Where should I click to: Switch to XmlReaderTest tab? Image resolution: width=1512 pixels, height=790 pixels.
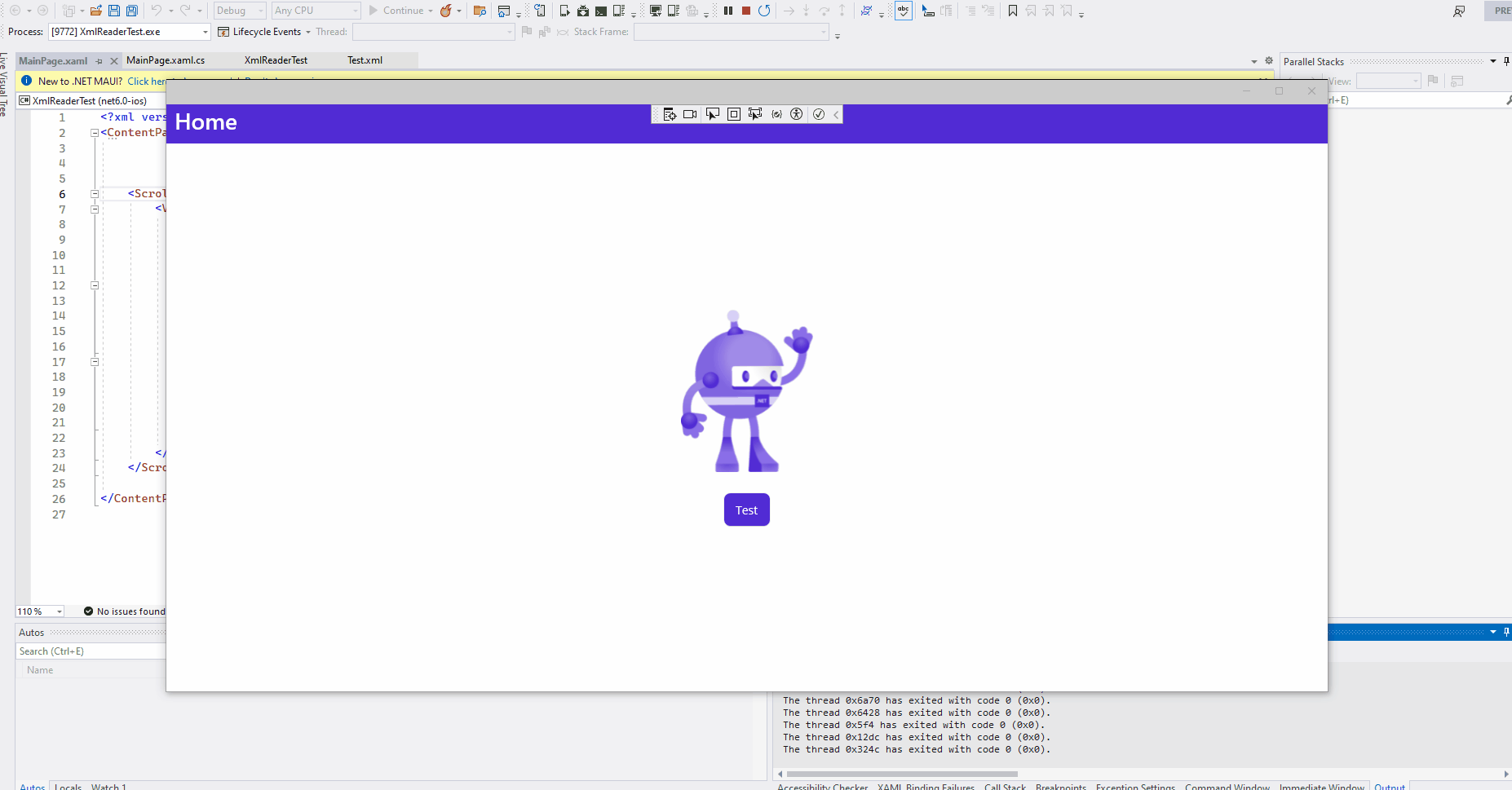tap(276, 60)
